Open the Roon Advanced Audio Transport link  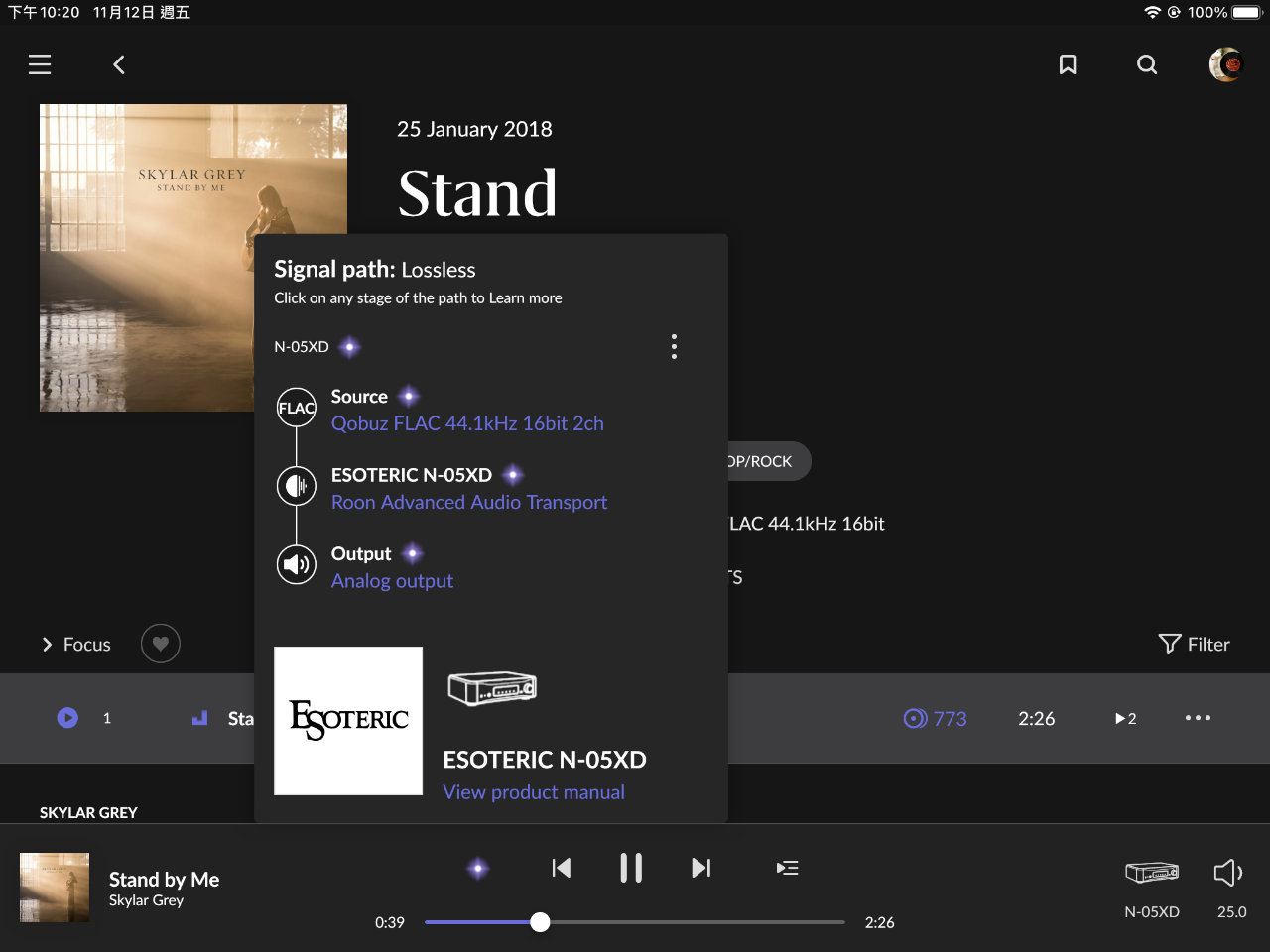[469, 502]
